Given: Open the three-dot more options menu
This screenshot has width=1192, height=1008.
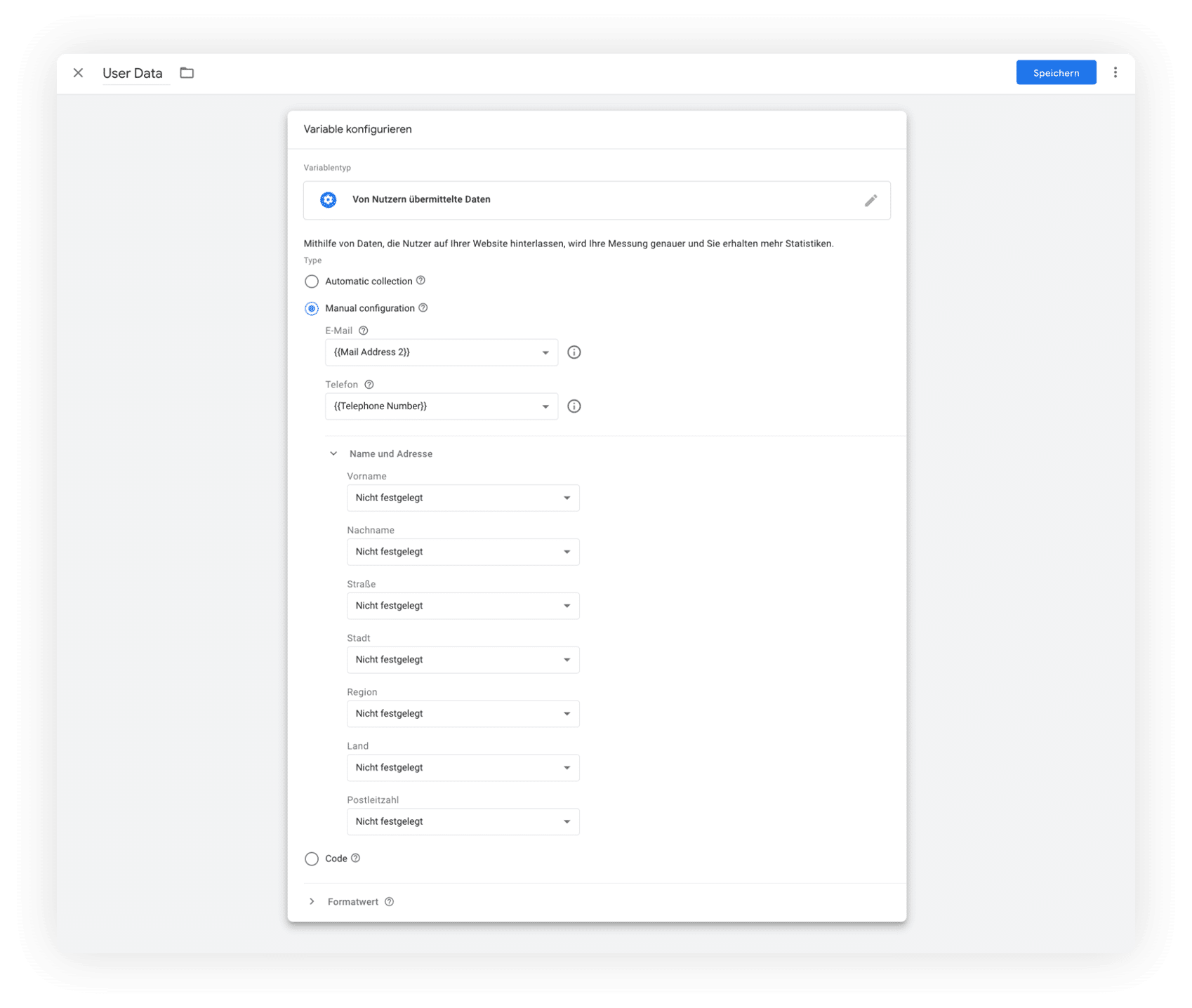Looking at the screenshot, I should point(1115,73).
